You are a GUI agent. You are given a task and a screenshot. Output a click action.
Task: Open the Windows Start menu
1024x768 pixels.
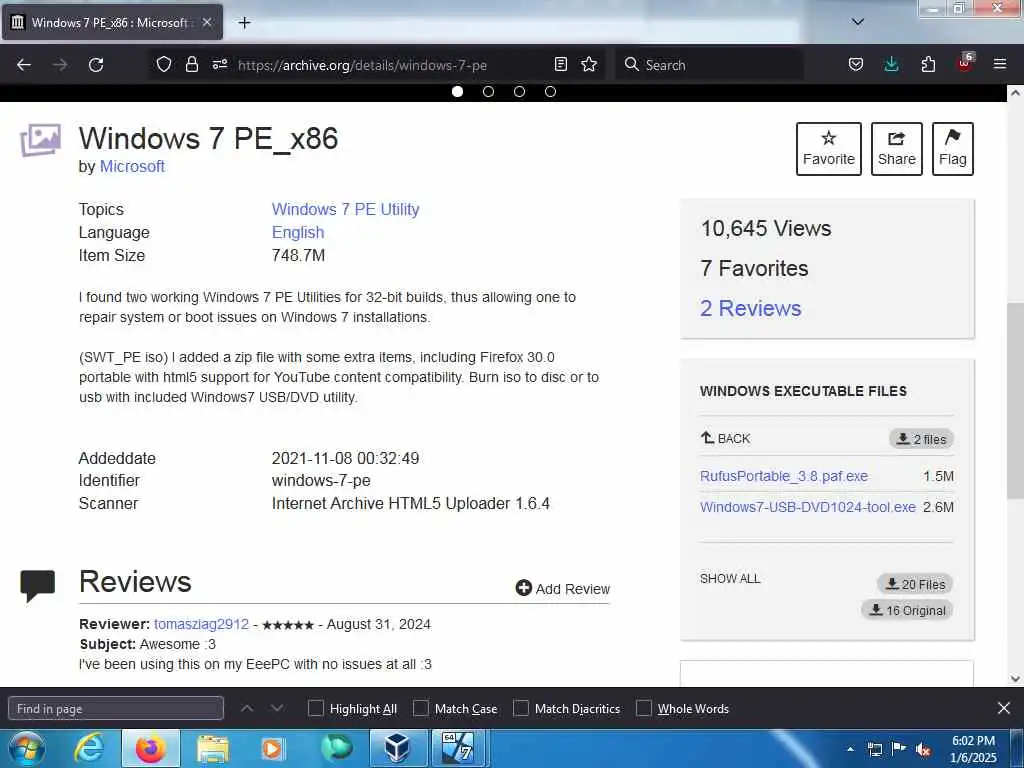coord(26,748)
